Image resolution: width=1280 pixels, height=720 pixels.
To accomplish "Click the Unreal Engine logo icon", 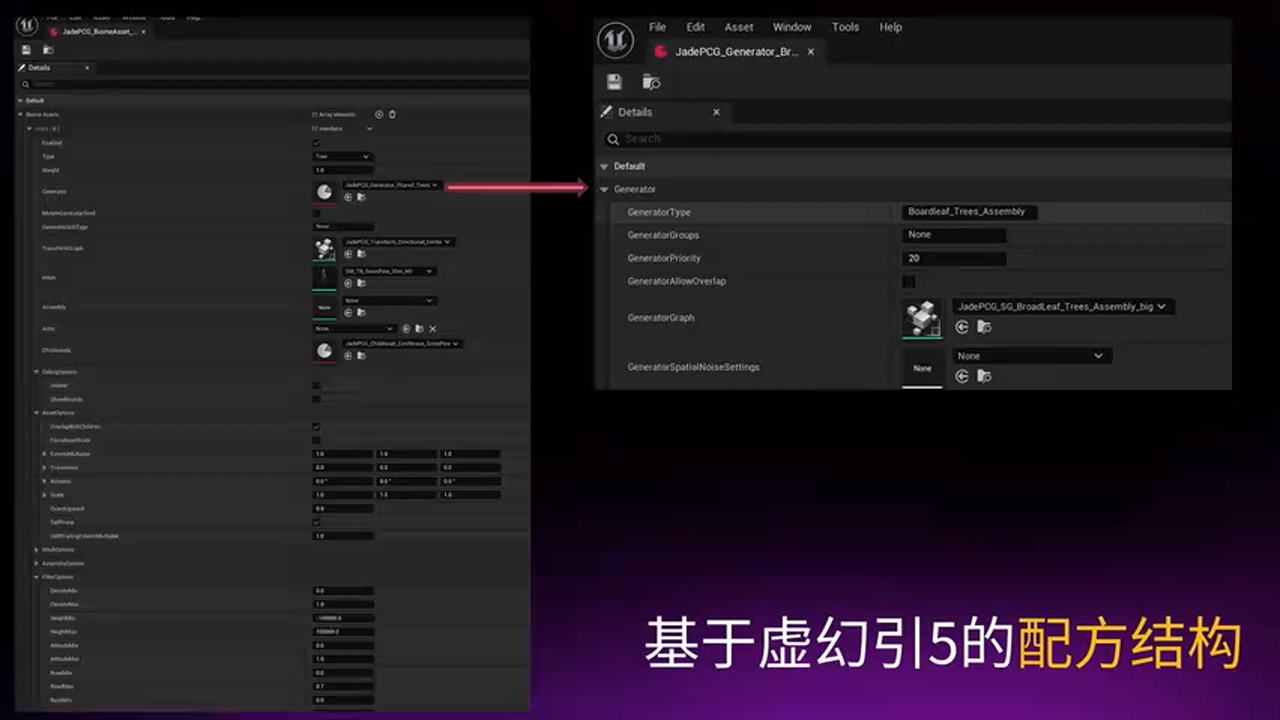I will 617,40.
